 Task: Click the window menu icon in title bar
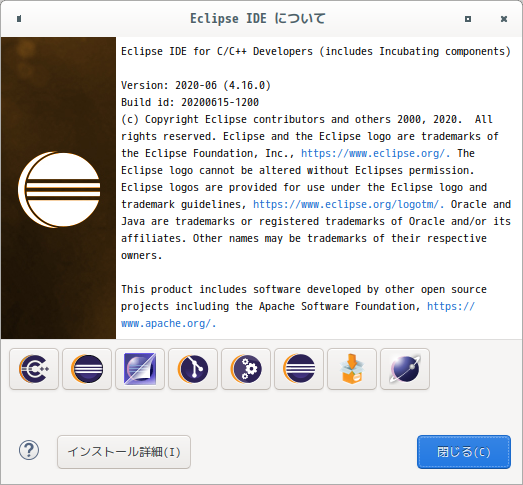point(19,19)
